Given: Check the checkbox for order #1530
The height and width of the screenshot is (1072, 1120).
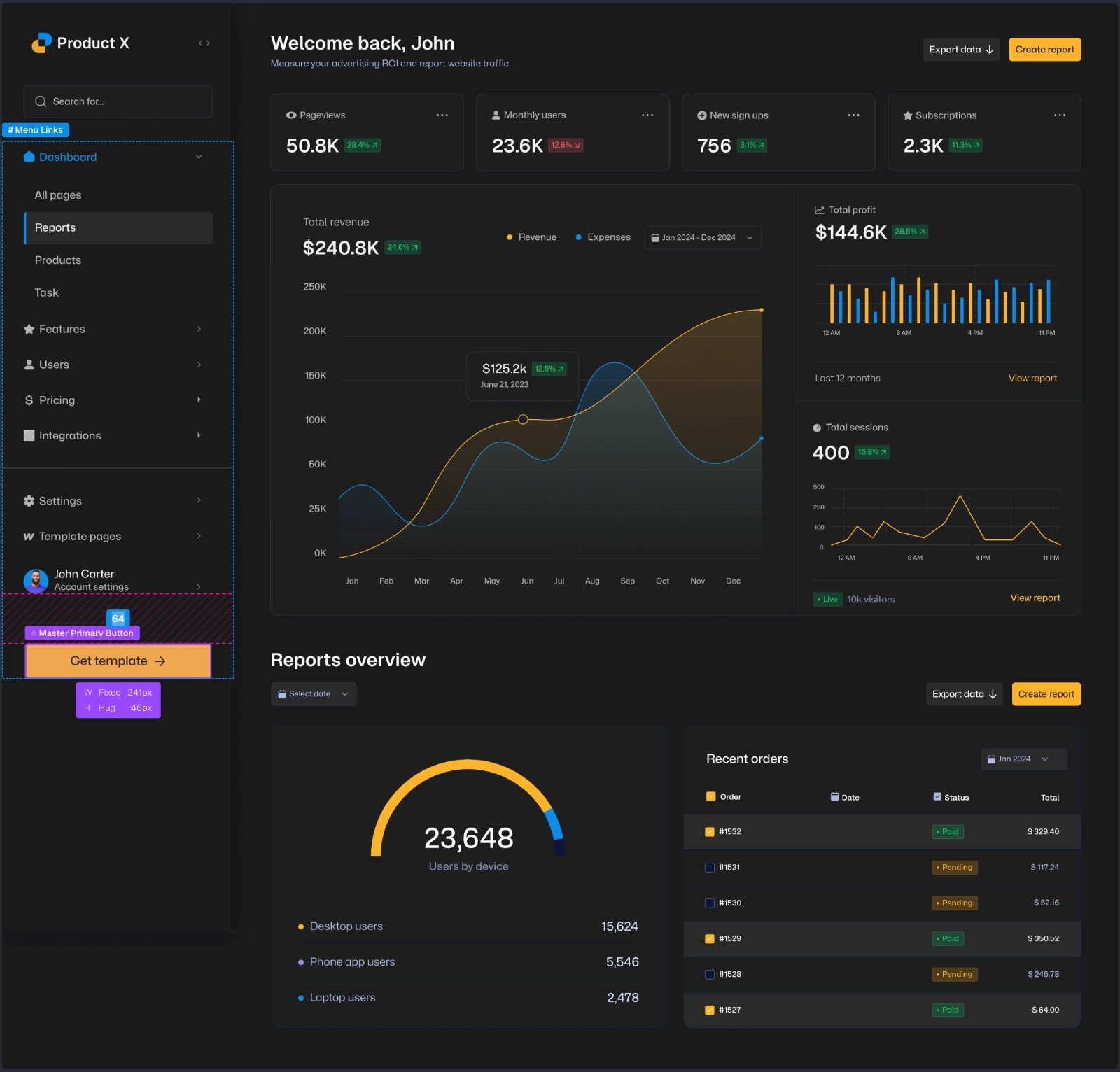Looking at the screenshot, I should tap(710, 903).
